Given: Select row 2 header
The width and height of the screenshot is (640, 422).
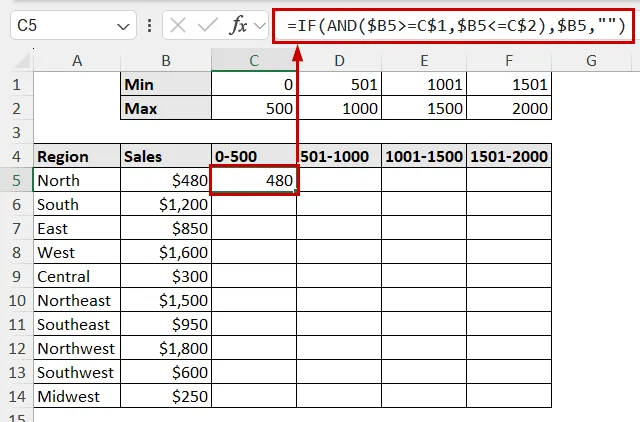Looking at the screenshot, I should [x=16, y=109].
